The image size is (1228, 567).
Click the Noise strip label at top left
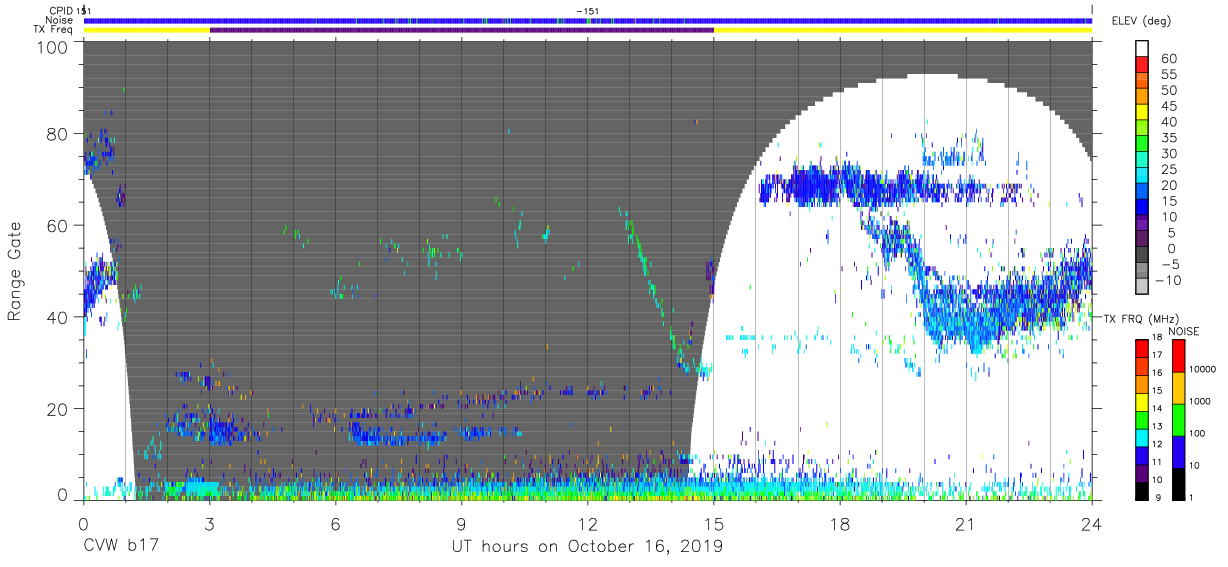point(58,20)
